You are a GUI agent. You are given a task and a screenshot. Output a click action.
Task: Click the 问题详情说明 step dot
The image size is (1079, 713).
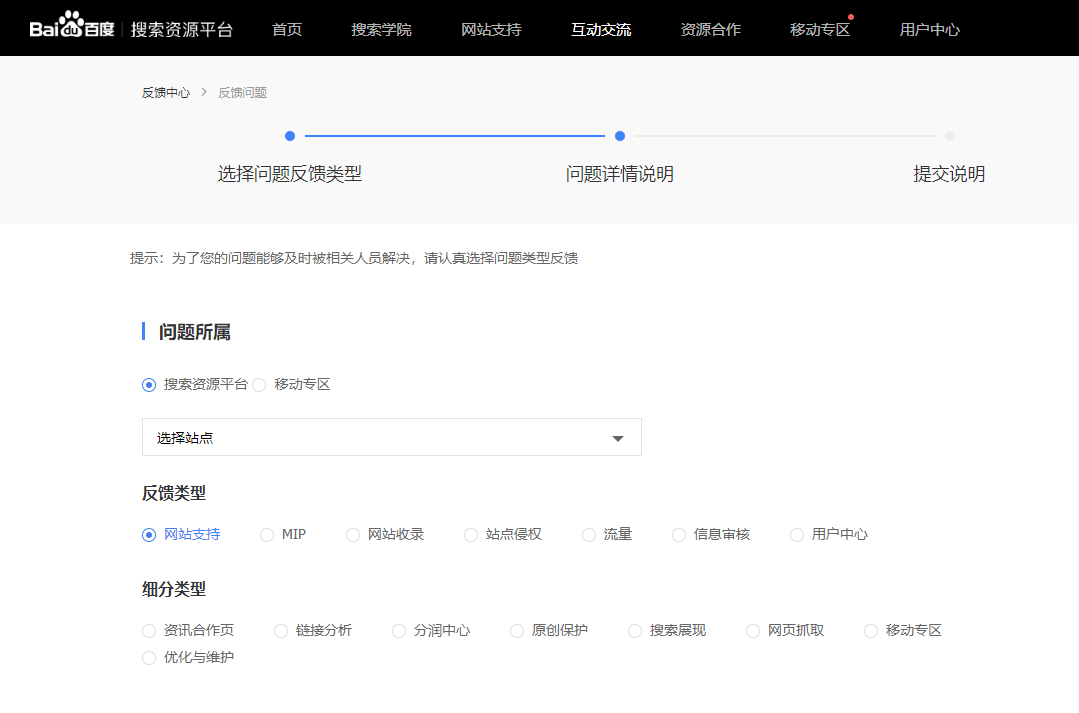[x=620, y=136]
